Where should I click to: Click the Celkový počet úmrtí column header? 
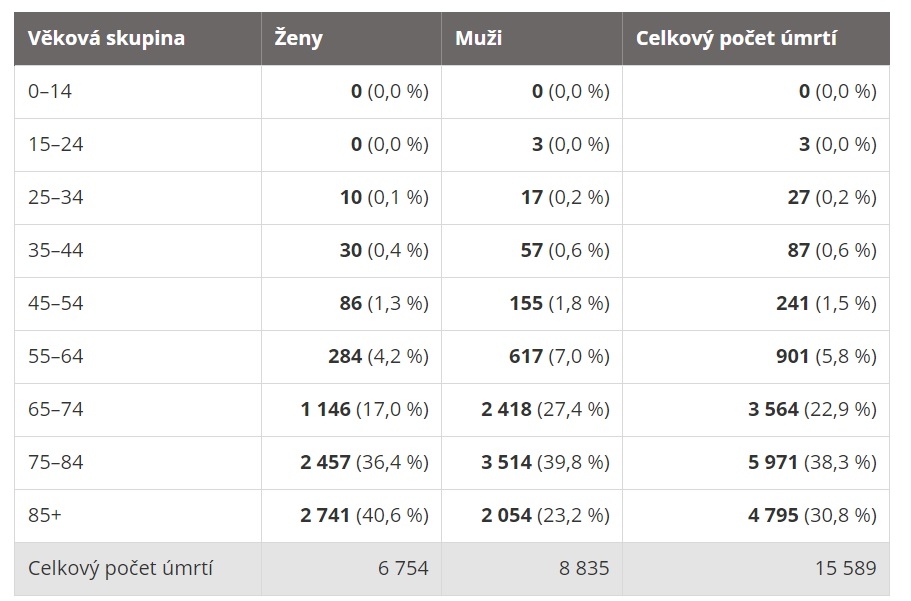(736, 38)
